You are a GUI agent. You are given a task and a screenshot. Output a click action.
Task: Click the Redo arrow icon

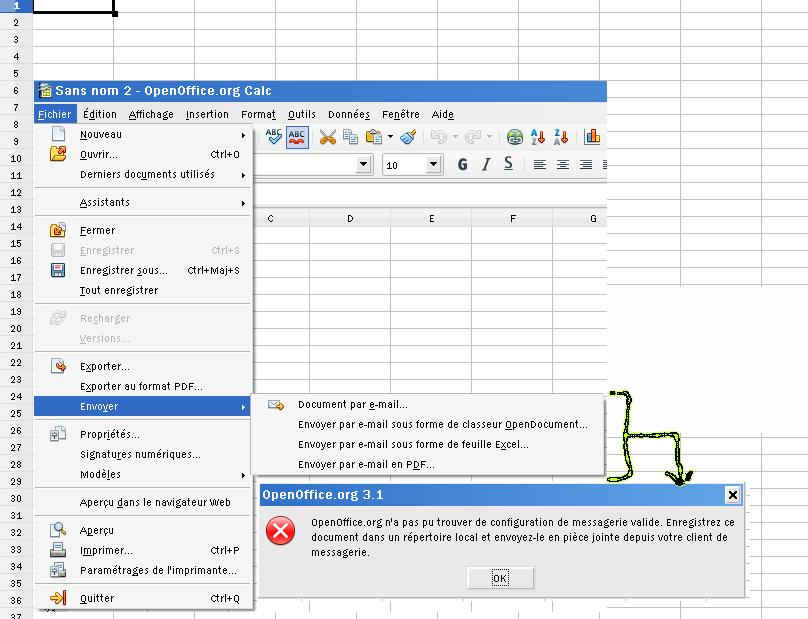[x=473, y=137]
